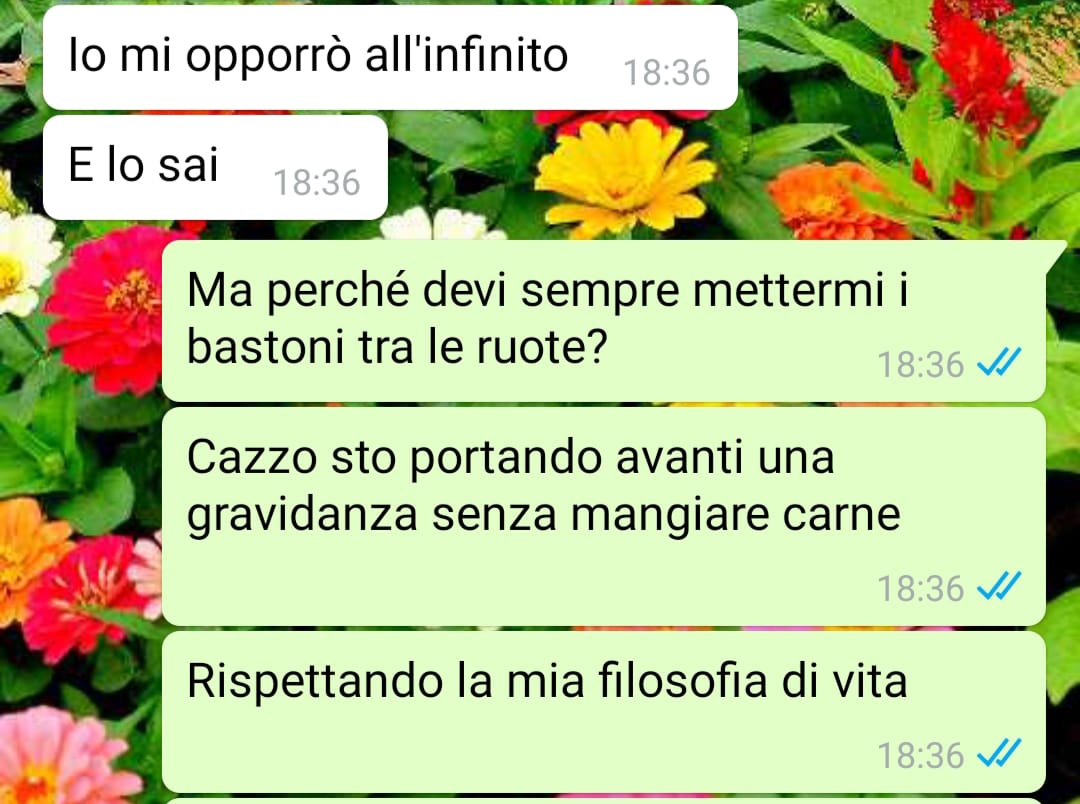Tap the read receipt ticks on the "gravidanza" message
The height and width of the screenshot is (804, 1080).
(x=999, y=586)
